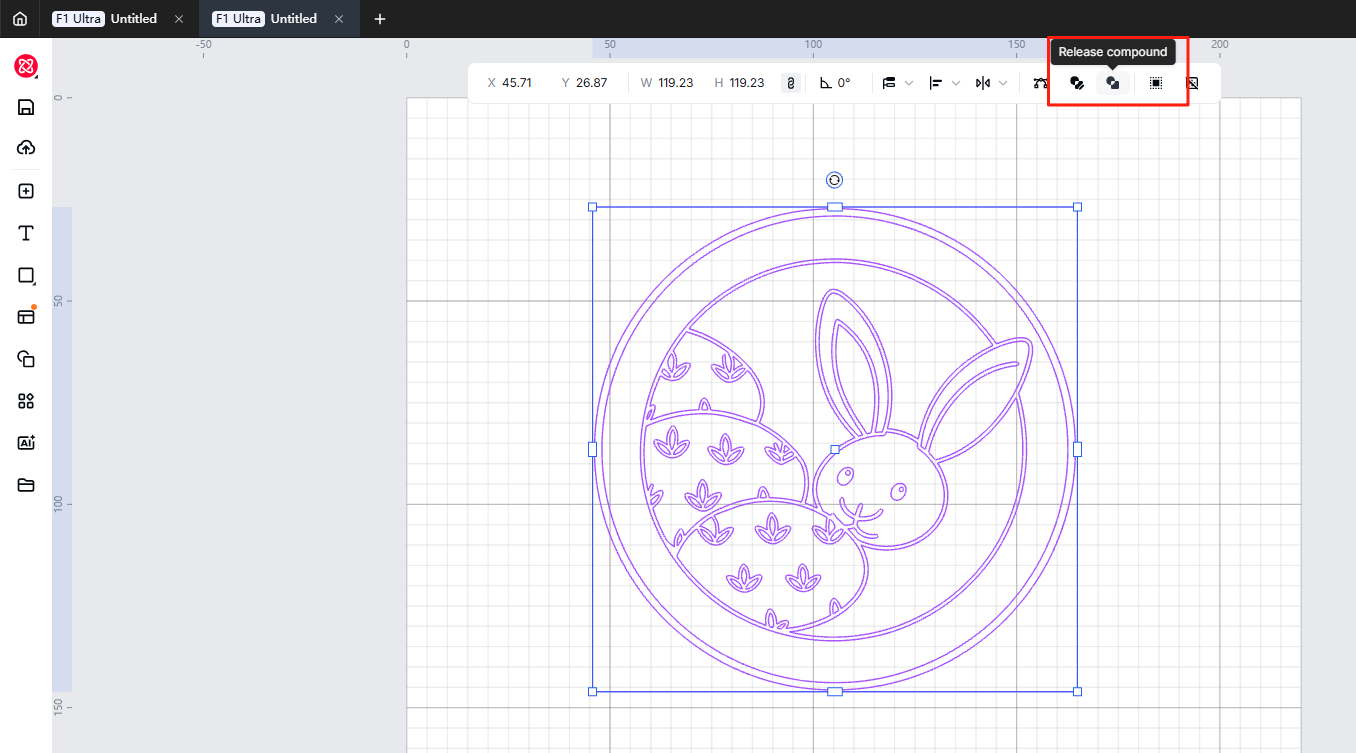This screenshot has height=753, width=1356.
Task: Open the cloud upload tool
Action: click(x=26, y=148)
